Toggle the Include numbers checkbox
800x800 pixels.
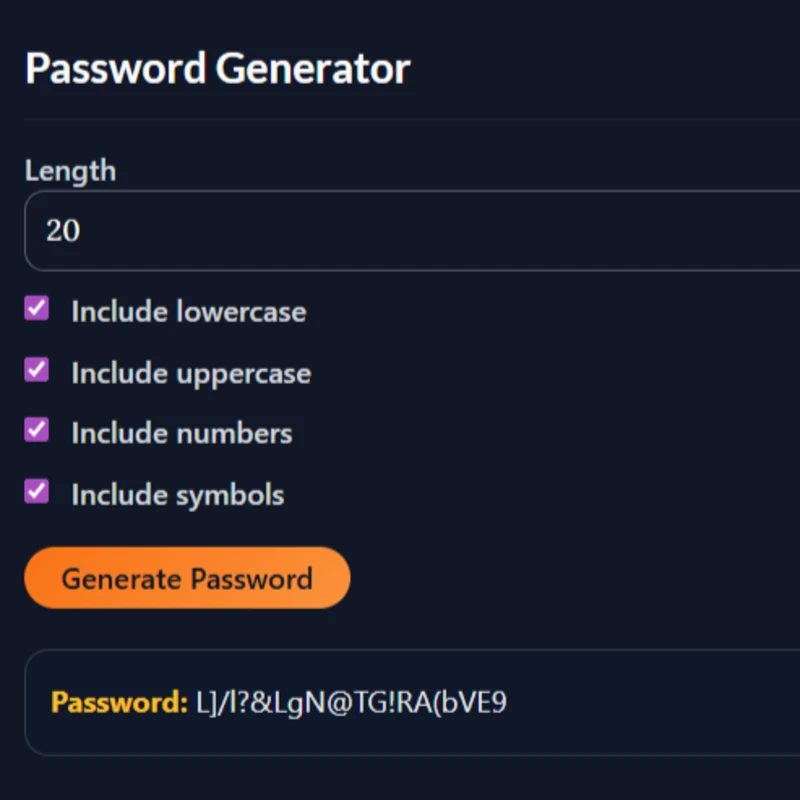point(36,430)
